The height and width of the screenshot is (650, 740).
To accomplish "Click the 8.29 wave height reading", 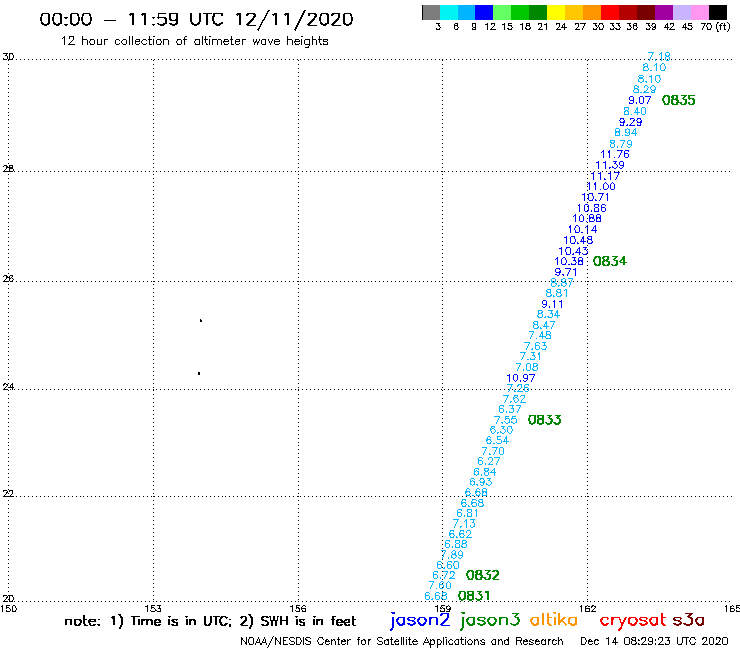I will click(644, 89).
